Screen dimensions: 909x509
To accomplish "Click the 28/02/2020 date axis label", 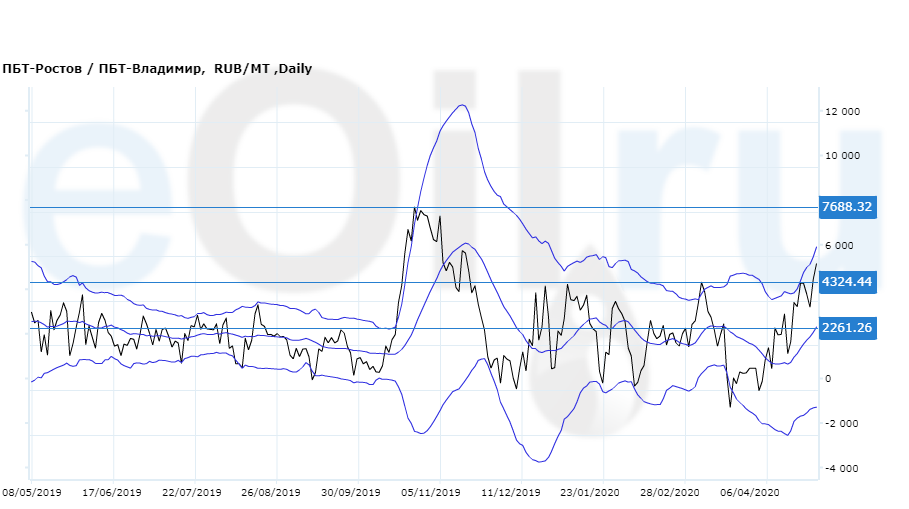I will pyautogui.click(x=669, y=493).
